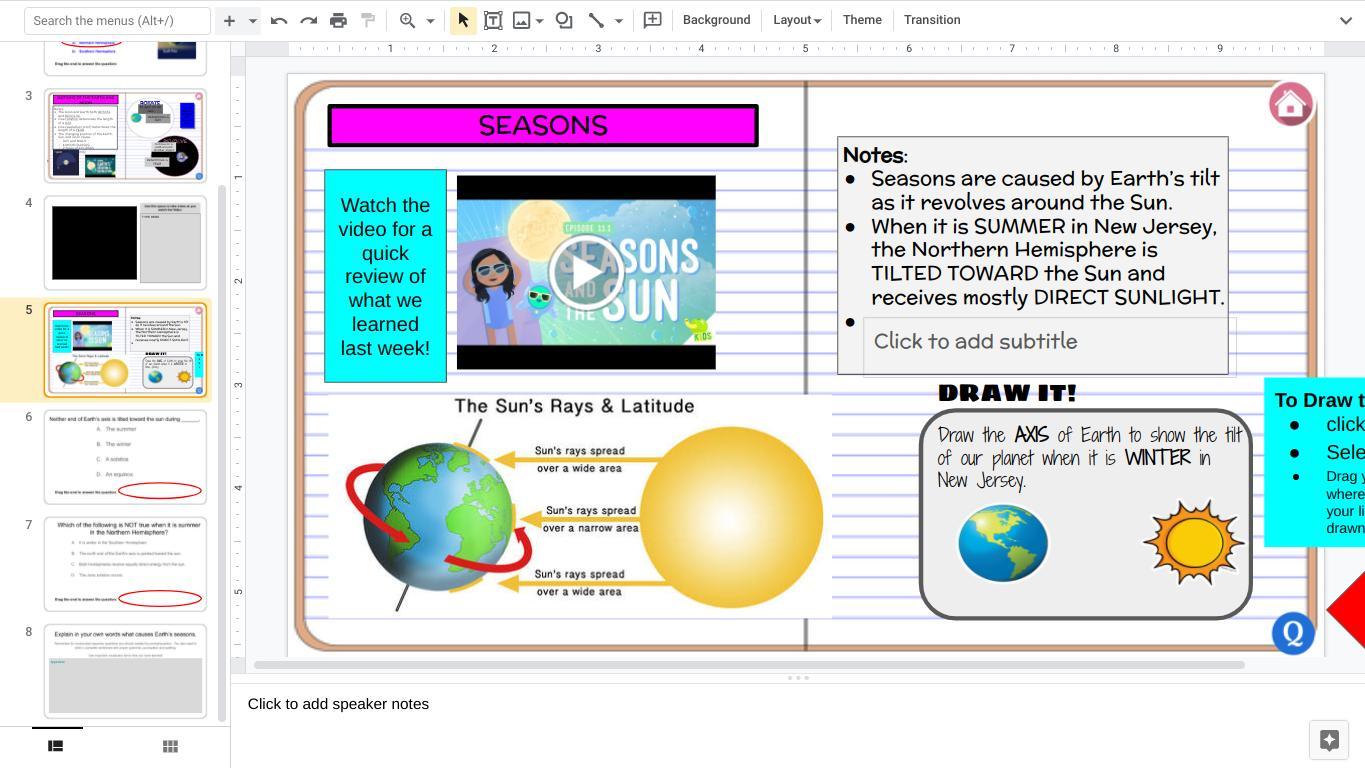The width and height of the screenshot is (1365, 768).
Task: Select the Text box tool
Action: 493,20
